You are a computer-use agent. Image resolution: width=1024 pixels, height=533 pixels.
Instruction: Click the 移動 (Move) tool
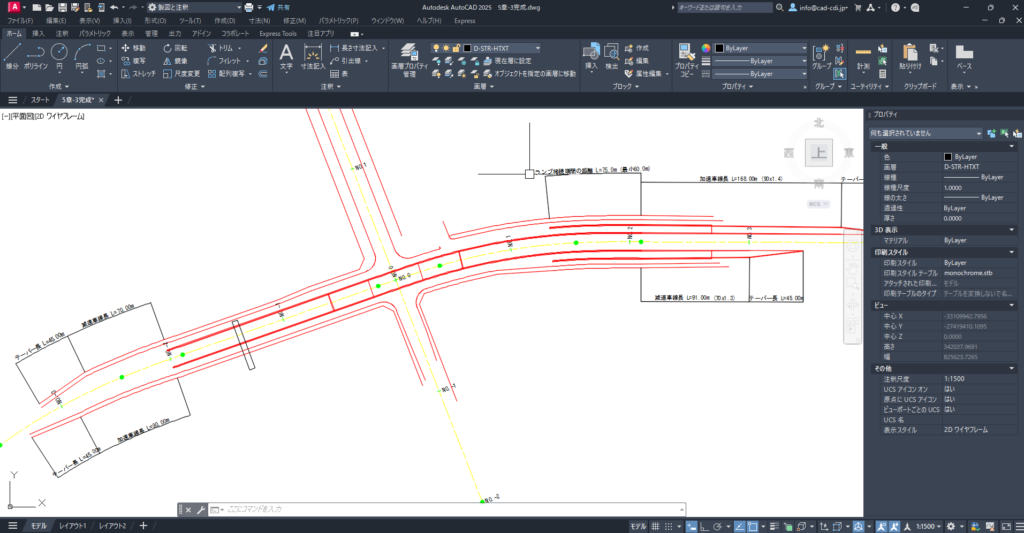133,47
